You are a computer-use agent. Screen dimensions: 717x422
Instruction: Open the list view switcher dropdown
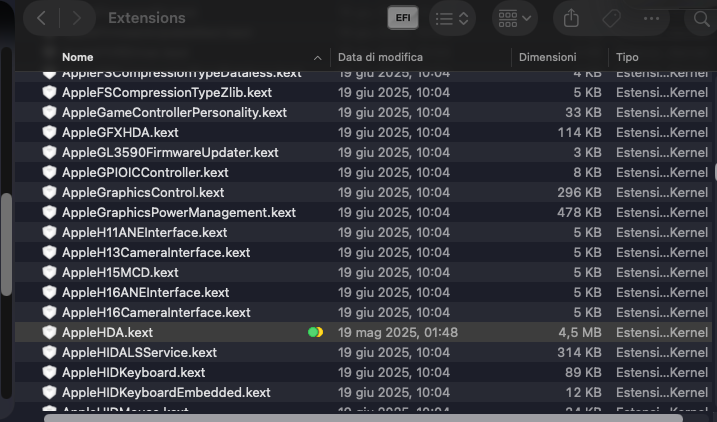452,18
